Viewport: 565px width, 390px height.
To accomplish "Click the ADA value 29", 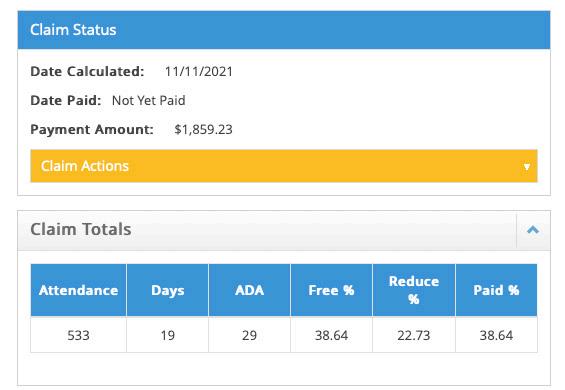I will [x=249, y=335].
